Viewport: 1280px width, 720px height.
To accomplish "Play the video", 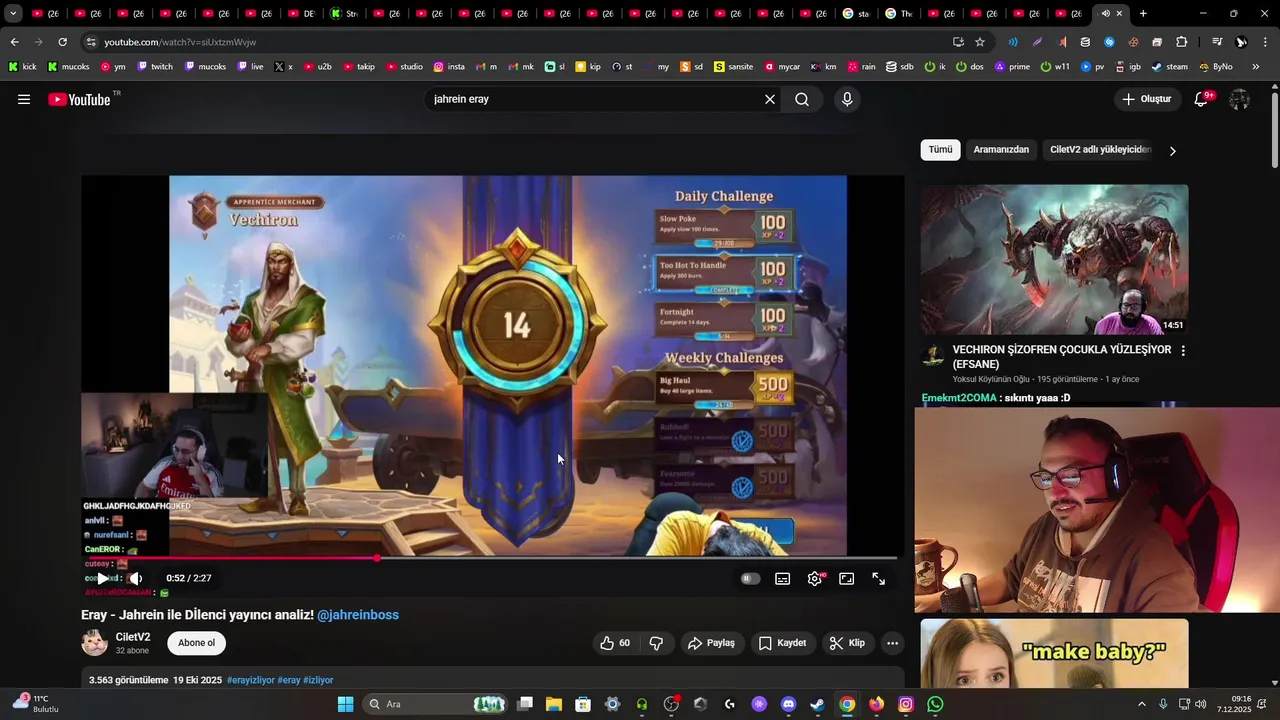I will (x=102, y=578).
